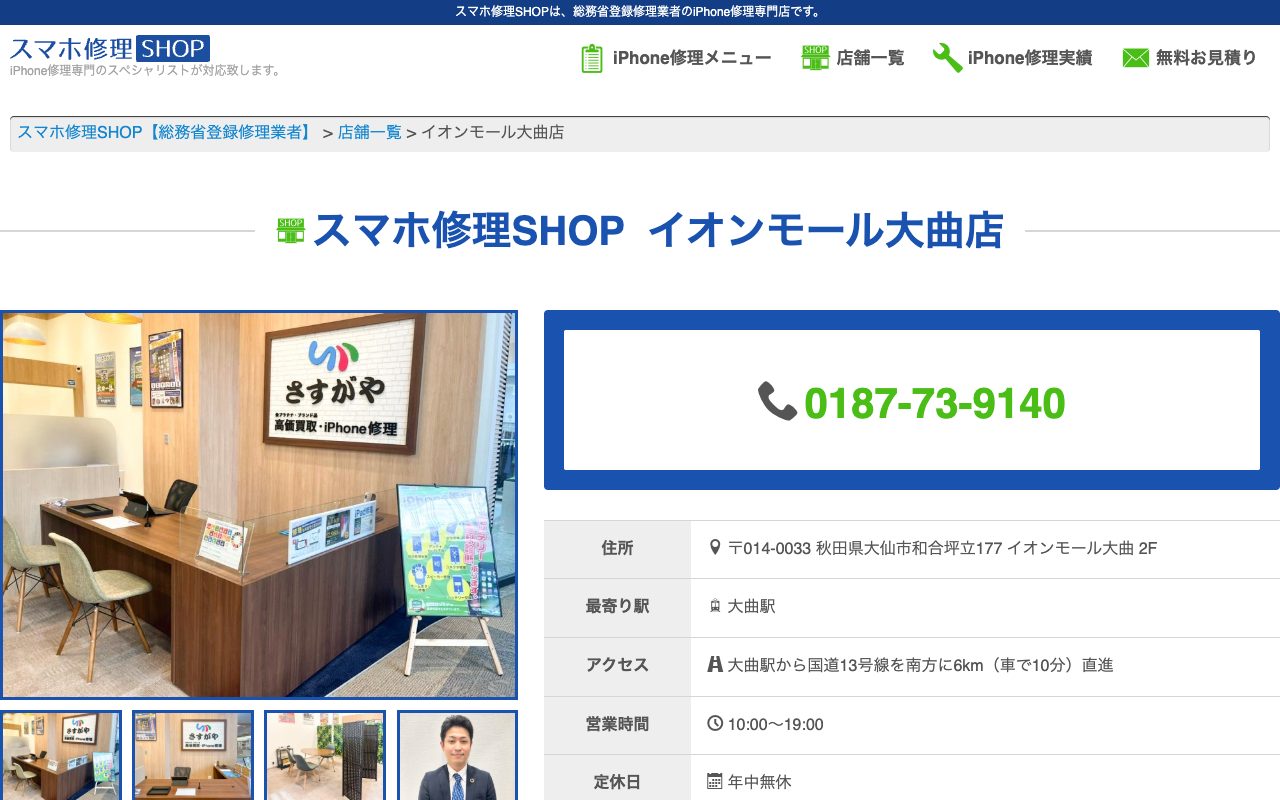
Task: Click the map pin icon in address row
Action: click(x=715, y=547)
